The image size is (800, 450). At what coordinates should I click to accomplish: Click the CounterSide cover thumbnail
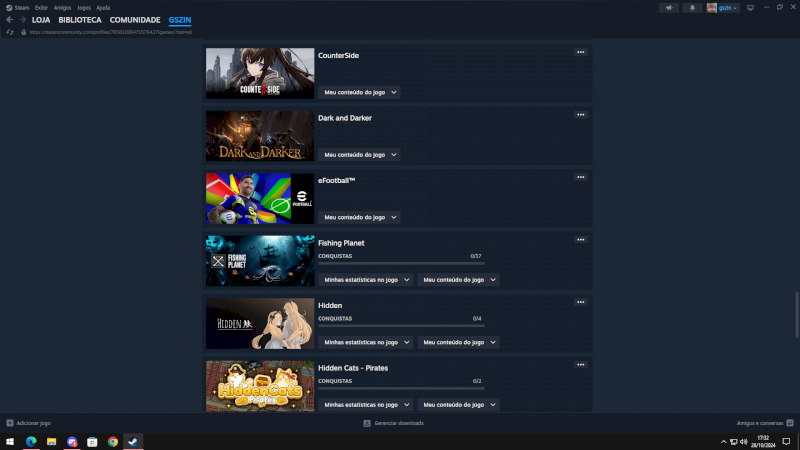click(260, 73)
